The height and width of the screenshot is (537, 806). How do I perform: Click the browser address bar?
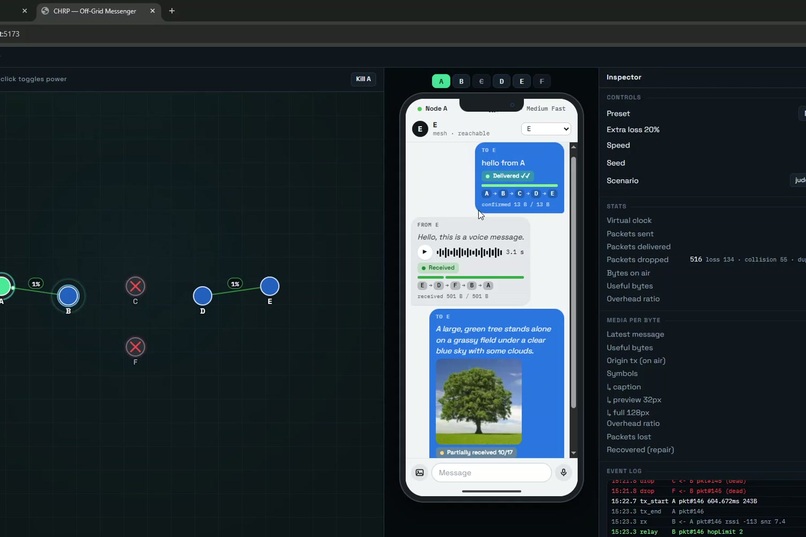tap(403, 34)
